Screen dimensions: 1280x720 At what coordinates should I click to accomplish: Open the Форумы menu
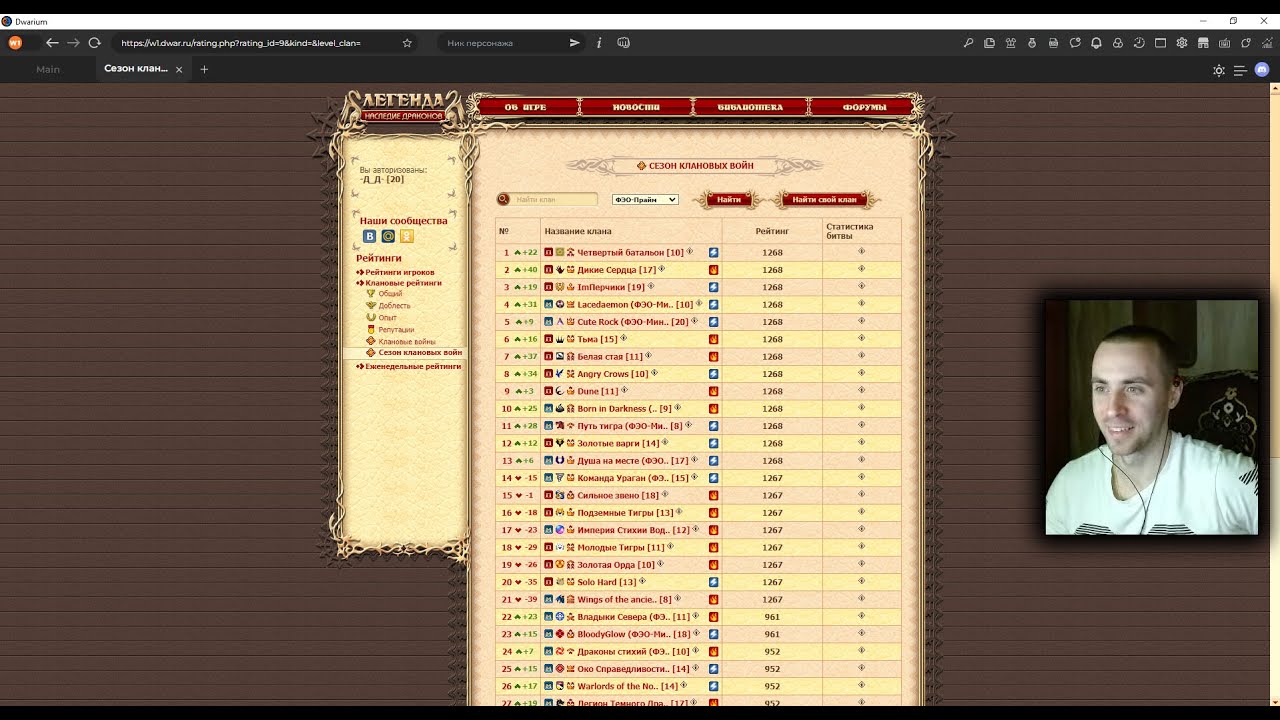tap(865, 107)
